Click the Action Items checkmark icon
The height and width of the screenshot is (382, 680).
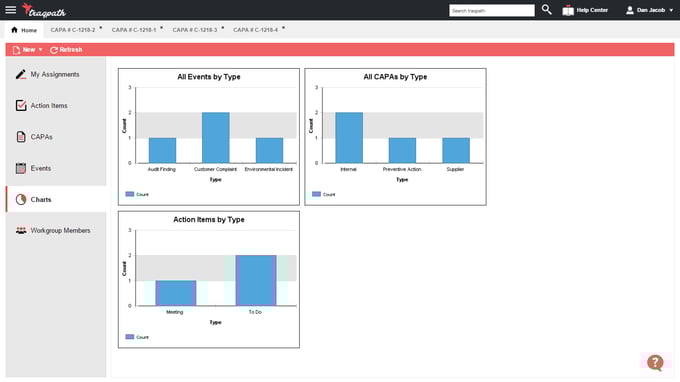(x=21, y=105)
